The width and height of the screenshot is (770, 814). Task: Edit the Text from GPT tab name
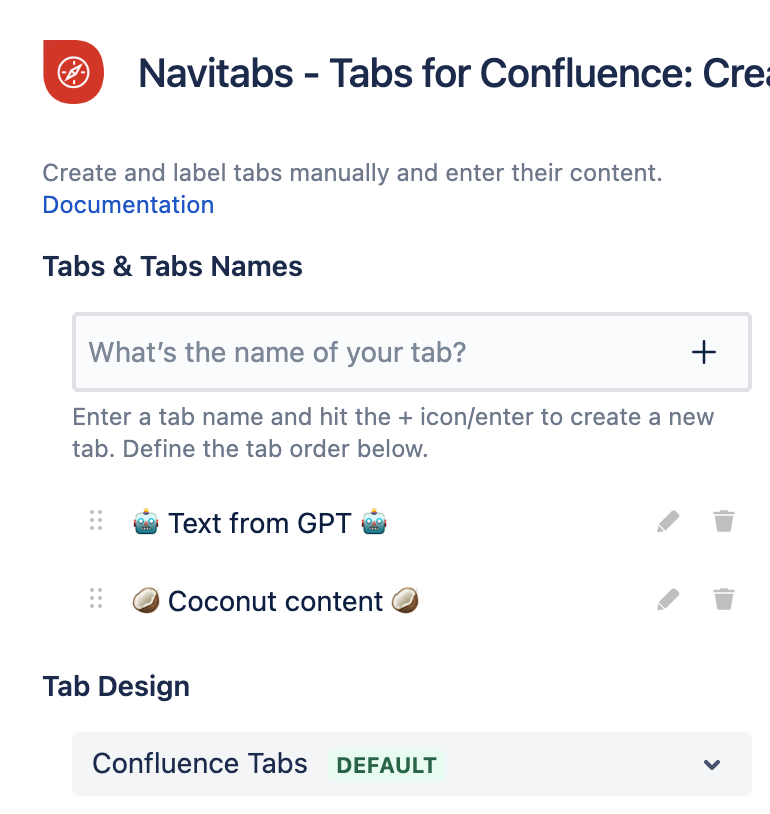pos(668,521)
